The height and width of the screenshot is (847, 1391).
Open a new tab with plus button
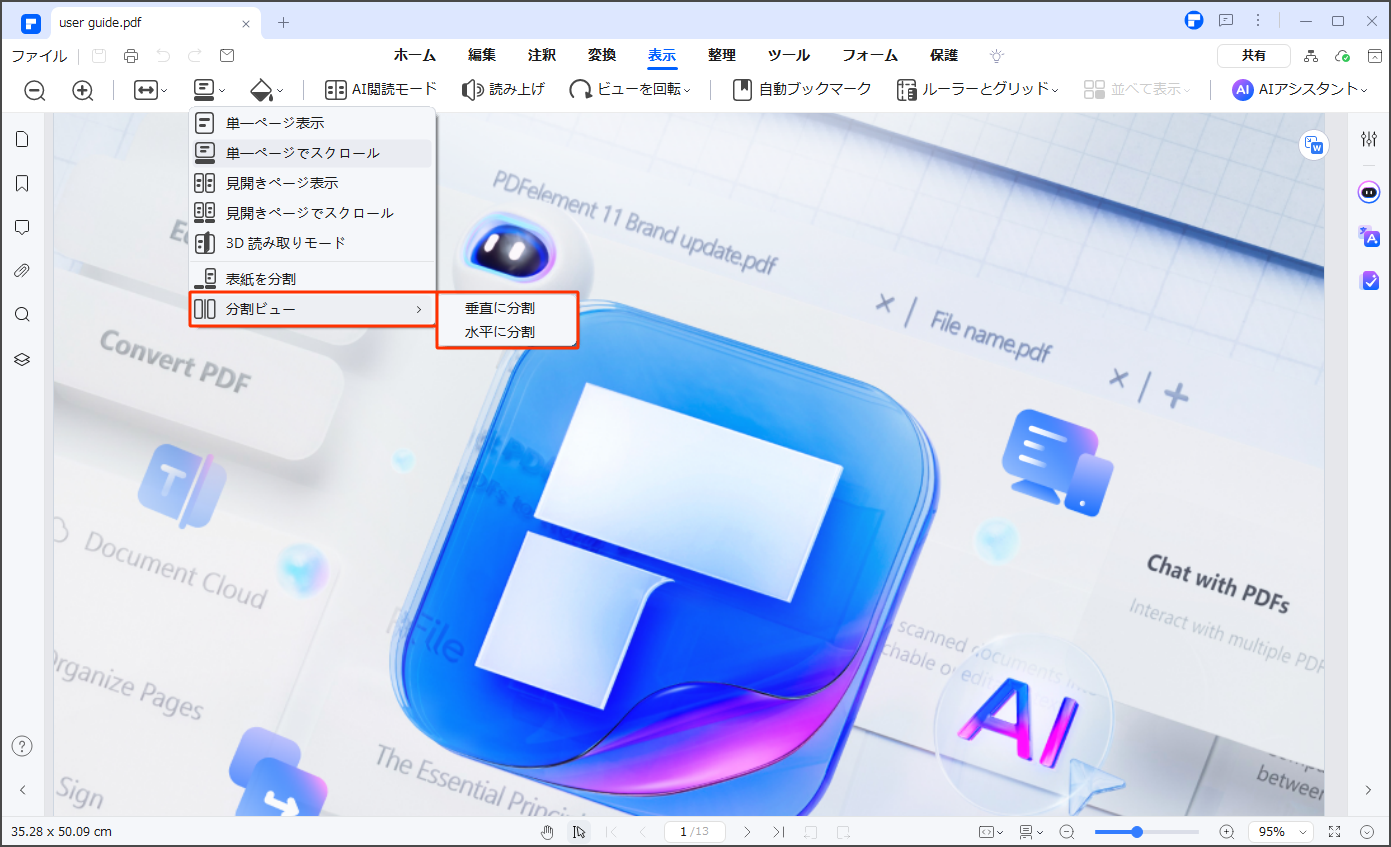click(x=283, y=22)
